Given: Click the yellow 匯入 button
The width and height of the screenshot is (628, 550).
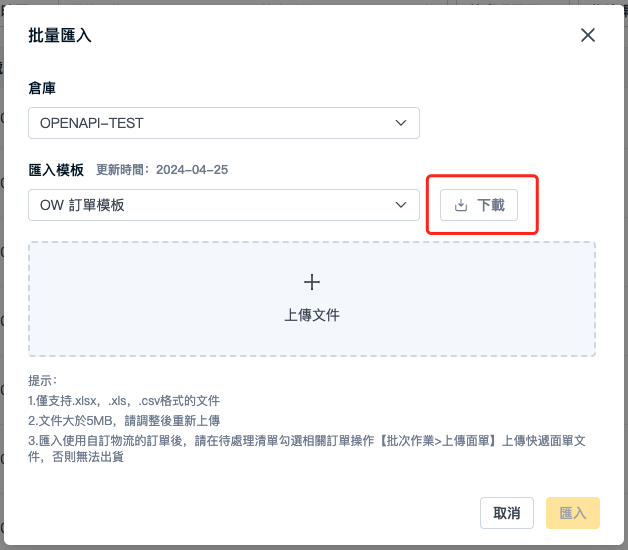Looking at the screenshot, I should (x=573, y=513).
